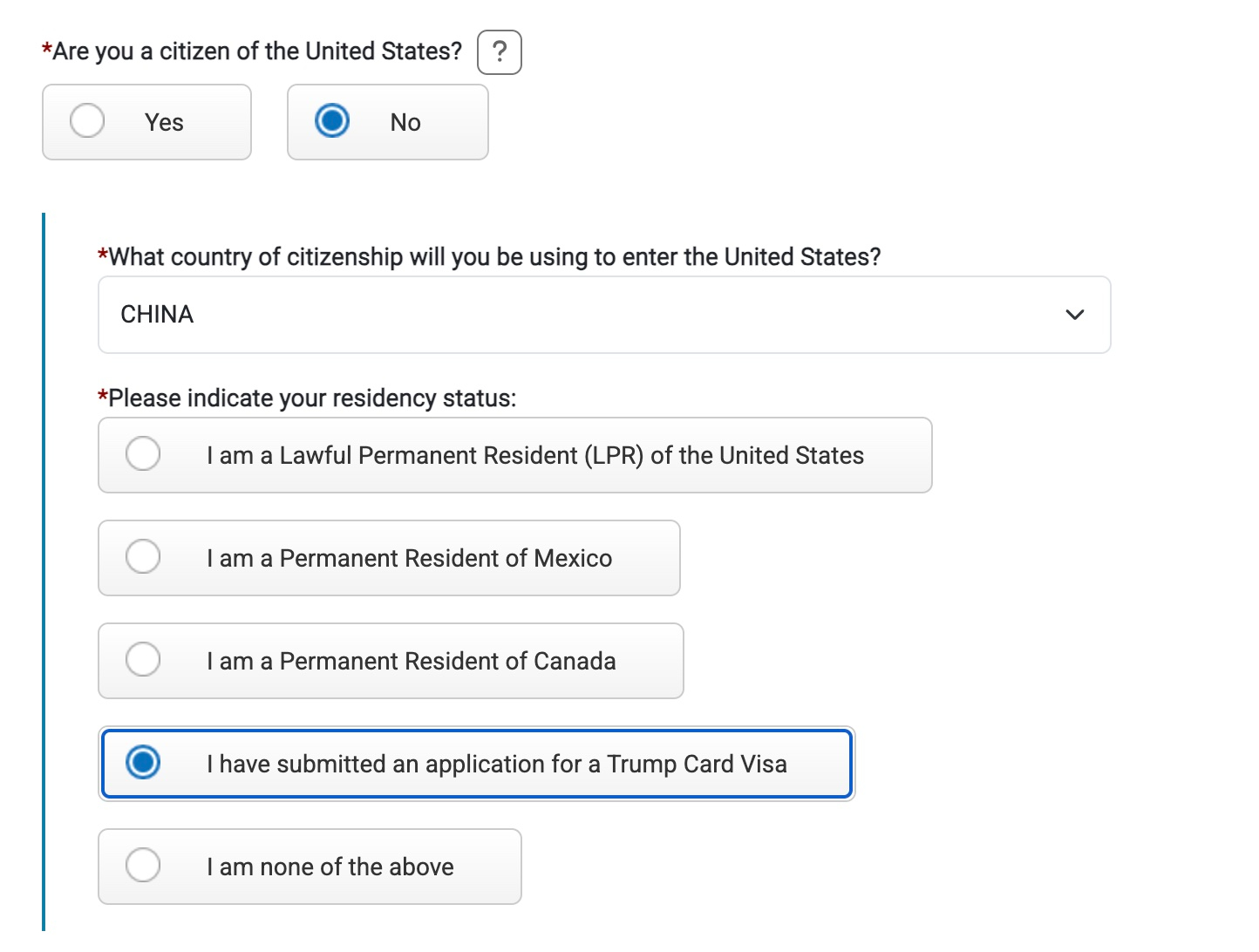Select the Permanent Resident of Mexico radio circle
The width and height of the screenshot is (1259, 952).
pos(143,557)
